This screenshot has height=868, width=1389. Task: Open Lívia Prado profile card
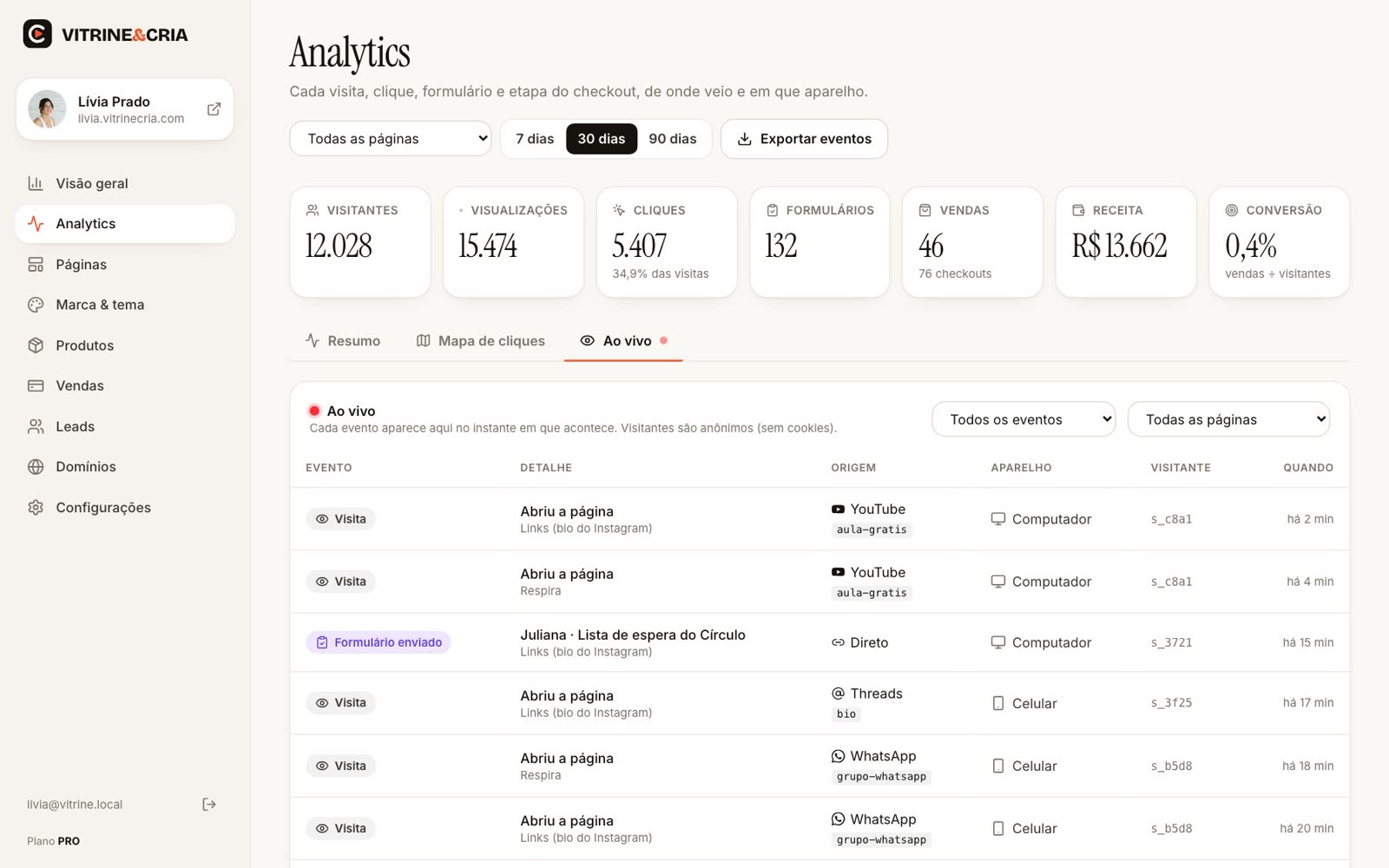point(125,109)
